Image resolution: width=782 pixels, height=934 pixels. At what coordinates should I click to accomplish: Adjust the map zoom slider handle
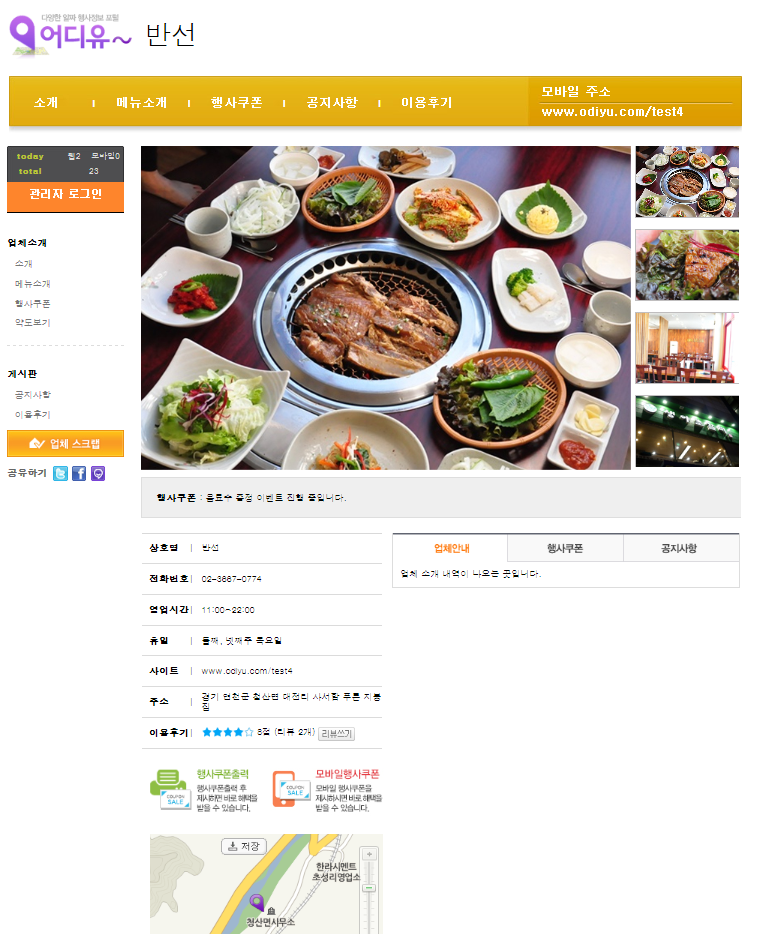(369, 888)
